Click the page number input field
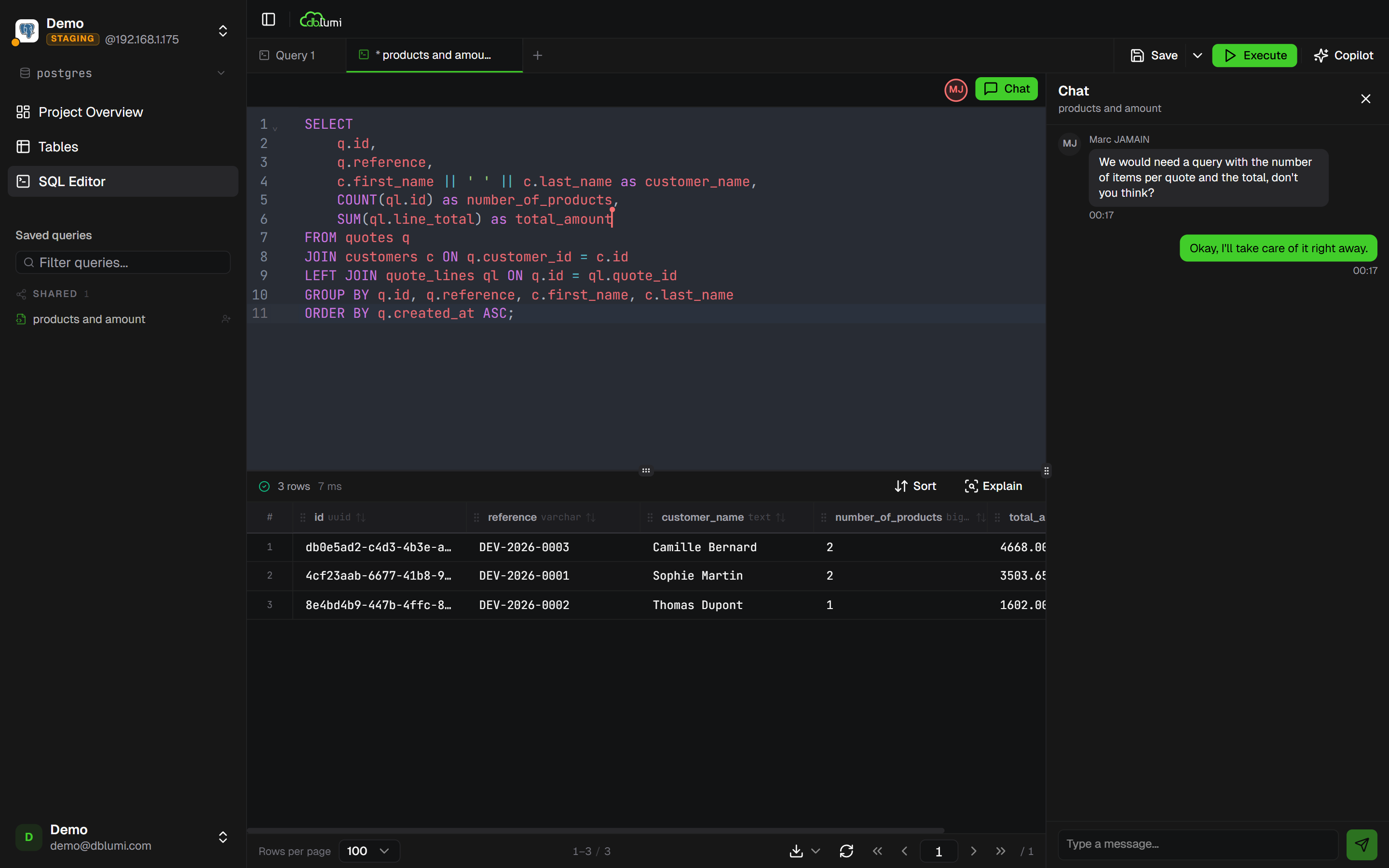 click(x=938, y=851)
